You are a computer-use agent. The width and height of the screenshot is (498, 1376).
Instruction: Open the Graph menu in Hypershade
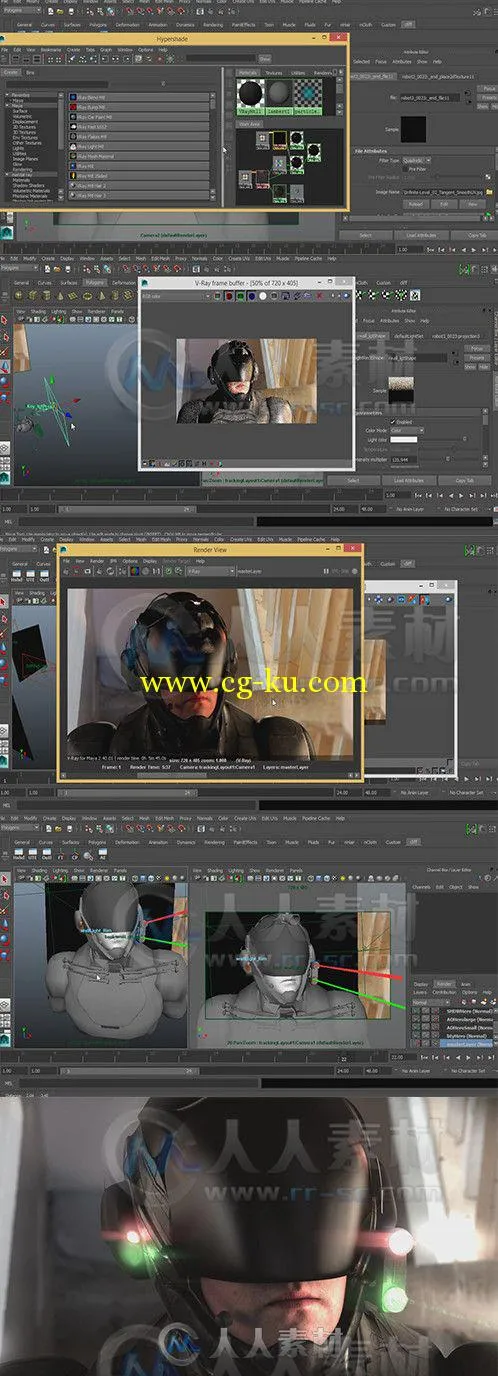click(x=106, y=50)
